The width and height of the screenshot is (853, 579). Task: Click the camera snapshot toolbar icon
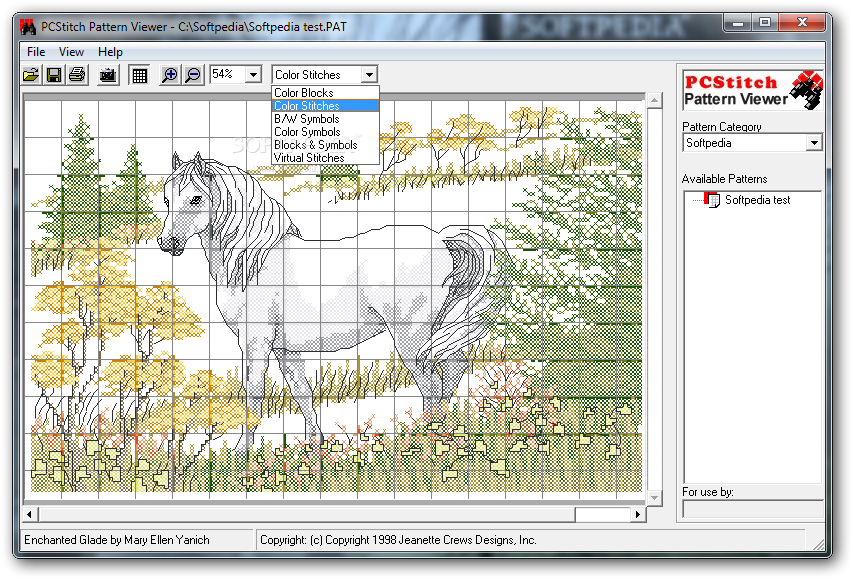(x=108, y=75)
